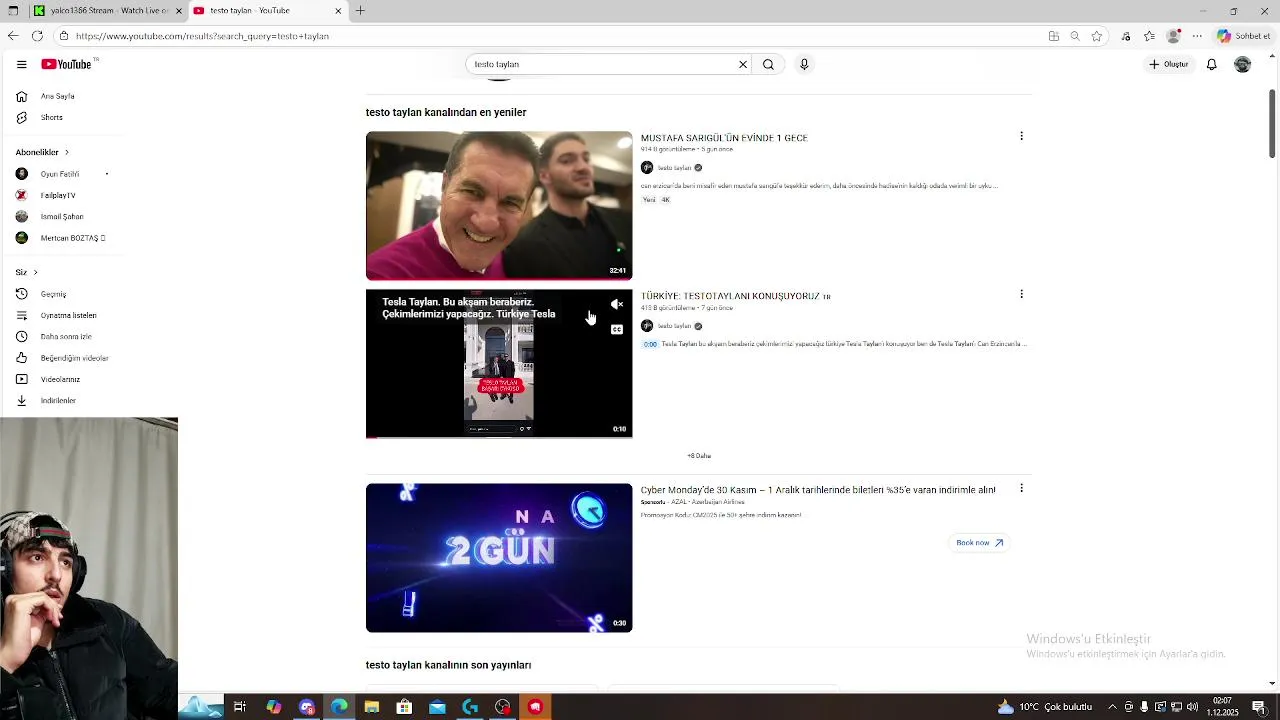Open the YouTube hamburger guide menu
Image resolution: width=1280 pixels, height=720 pixels.
pos(21,64)
